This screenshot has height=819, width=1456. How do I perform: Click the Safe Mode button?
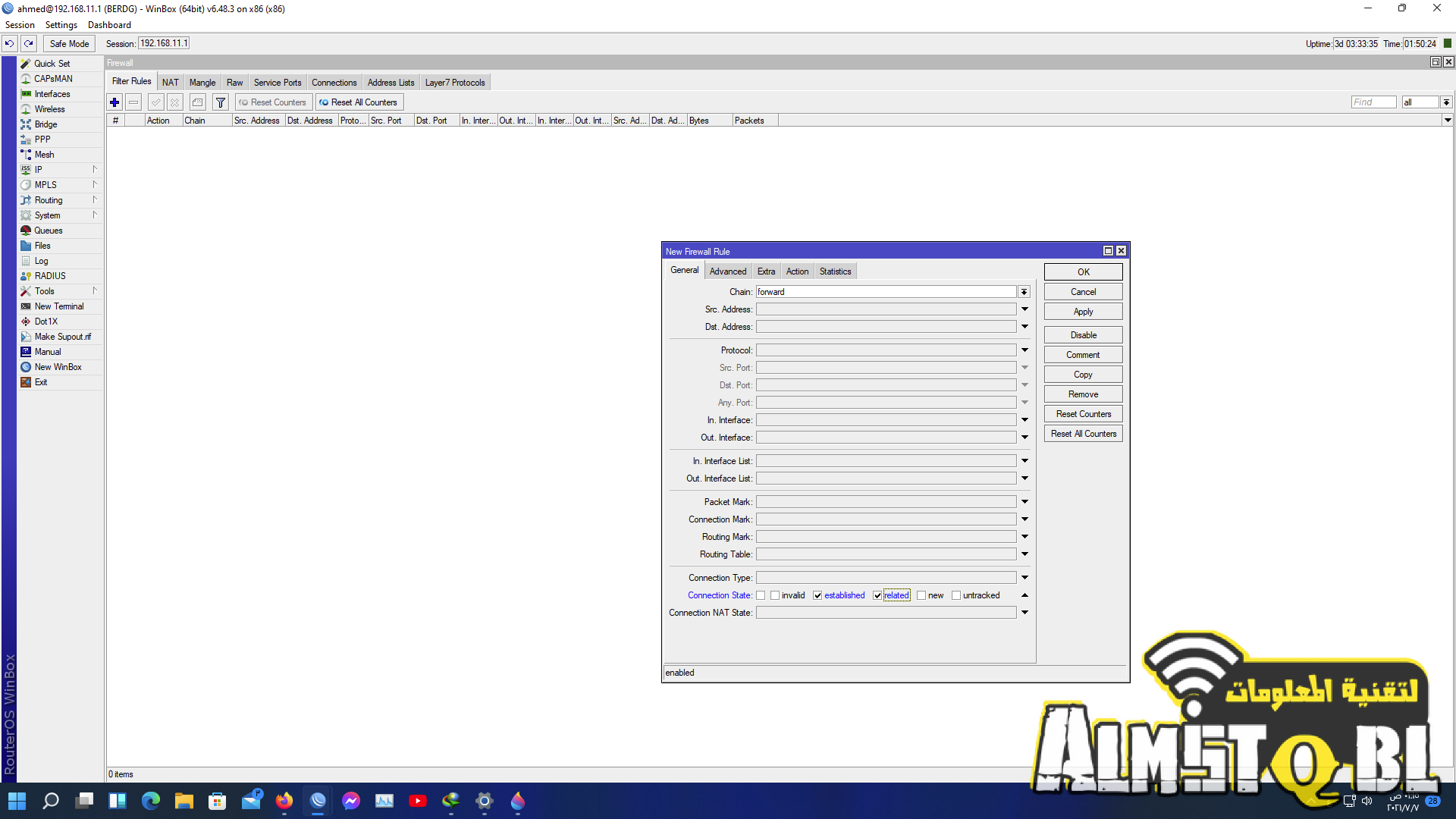[x=69, y=44]
